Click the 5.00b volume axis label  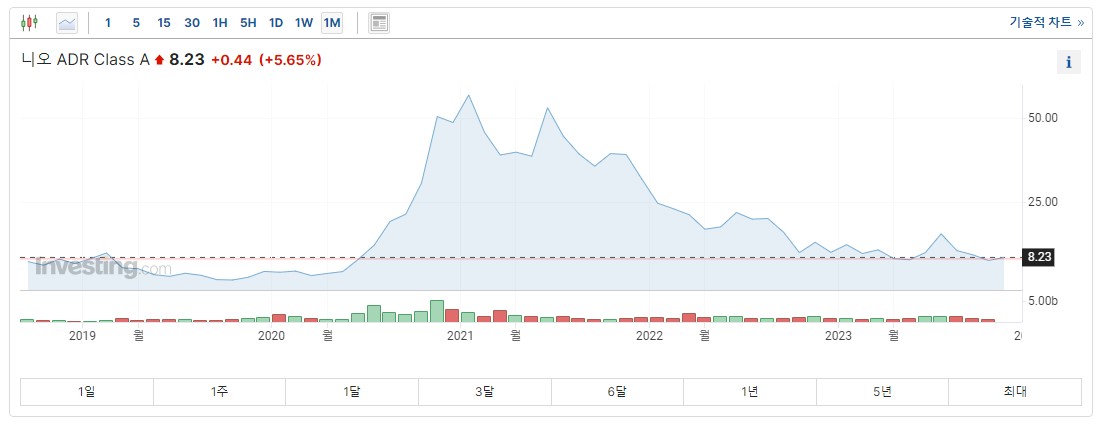tap(1043, 301)
